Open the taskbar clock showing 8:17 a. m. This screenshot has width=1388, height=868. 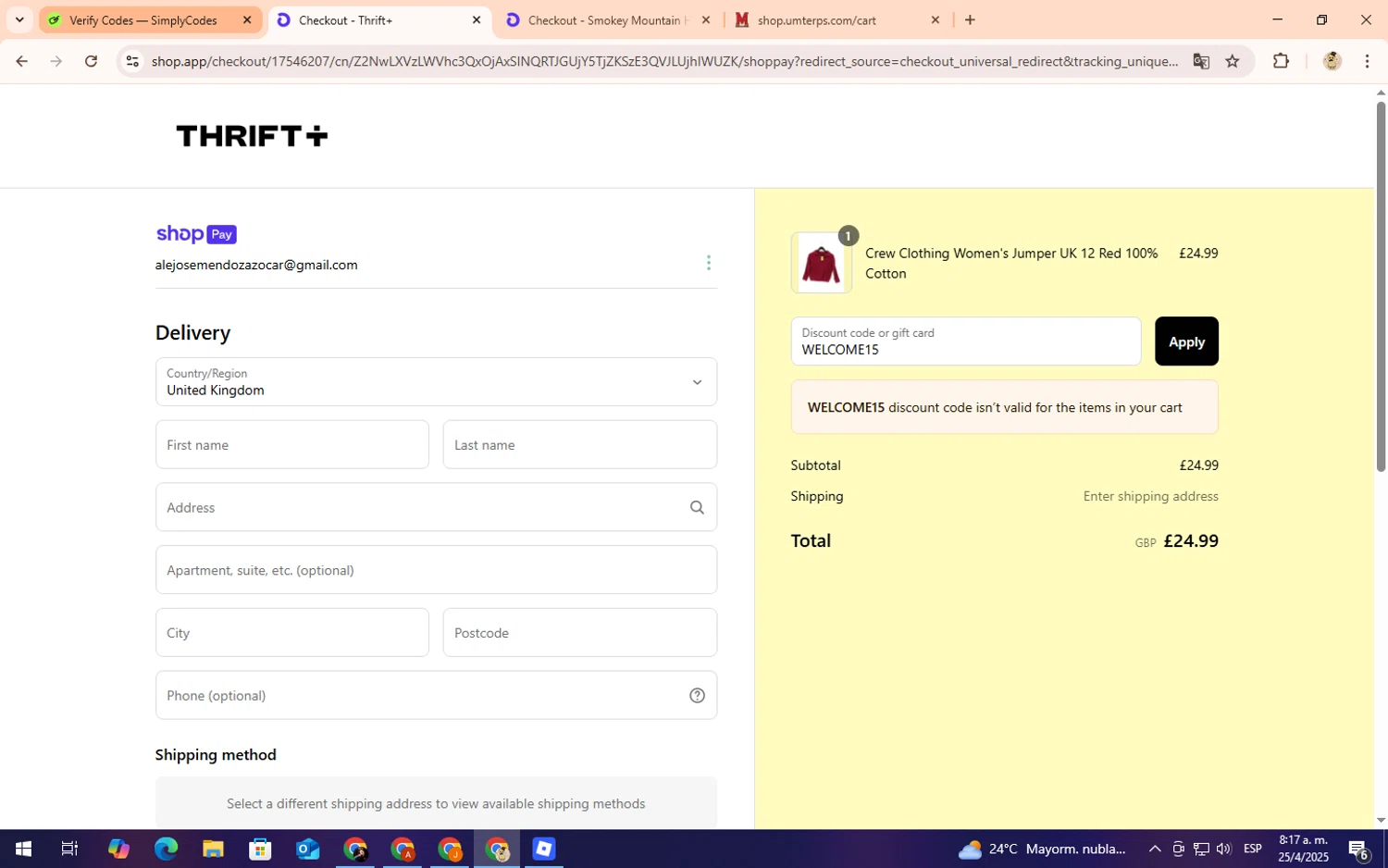[x=1303, y=849]
